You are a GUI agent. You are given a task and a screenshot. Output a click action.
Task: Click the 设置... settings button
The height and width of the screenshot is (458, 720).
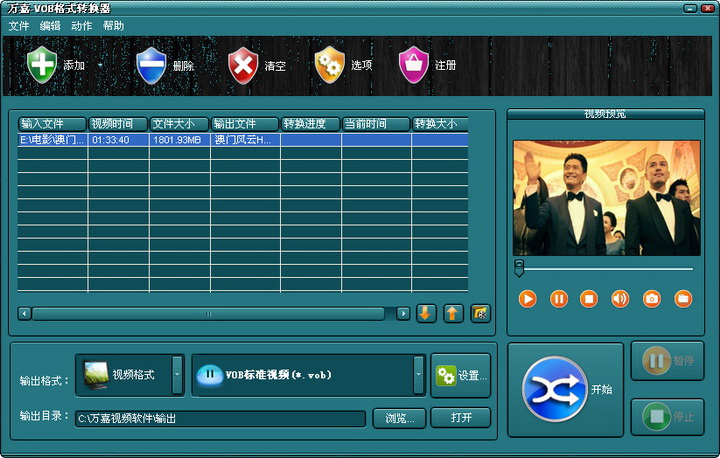point(461,376)
